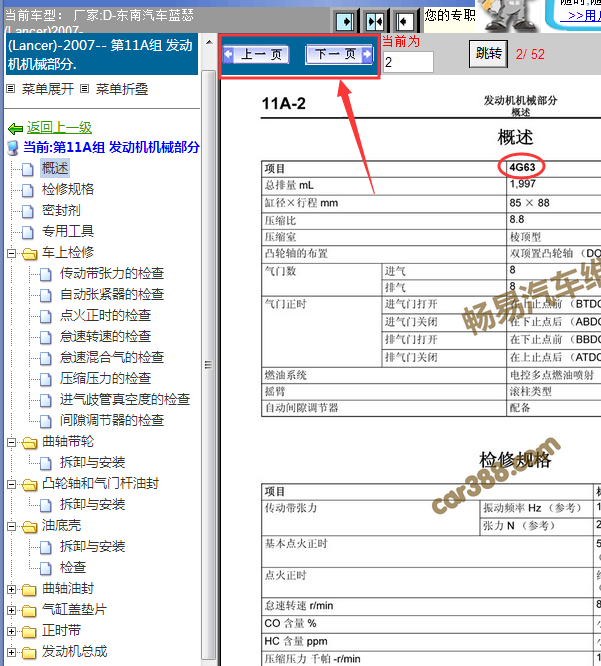Screen dimensions: 601x666
Task: Click the page icon beside 专用工具
Action: pos(28,232)
